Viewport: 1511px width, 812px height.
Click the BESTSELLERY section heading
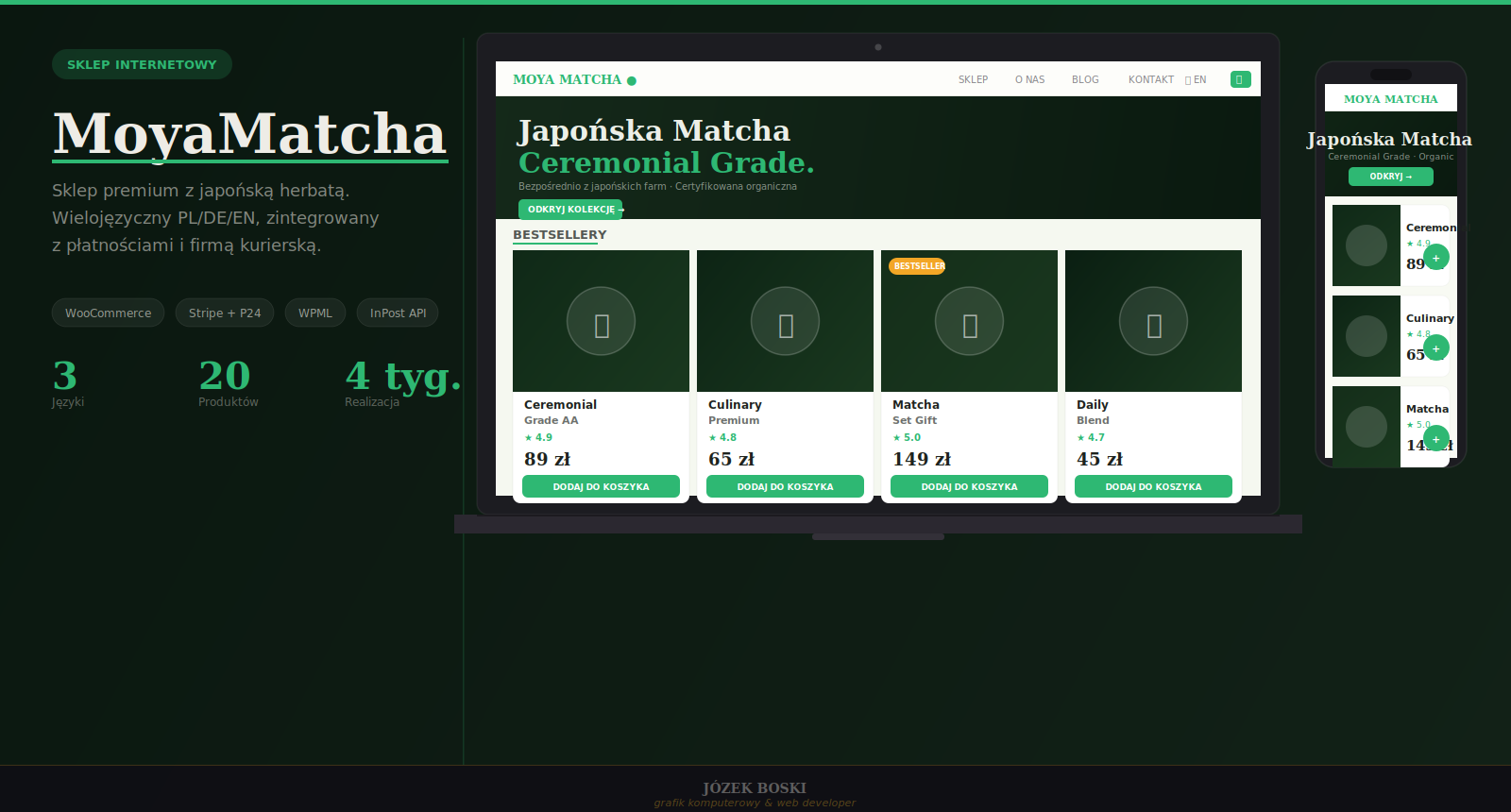coord(560,235)
